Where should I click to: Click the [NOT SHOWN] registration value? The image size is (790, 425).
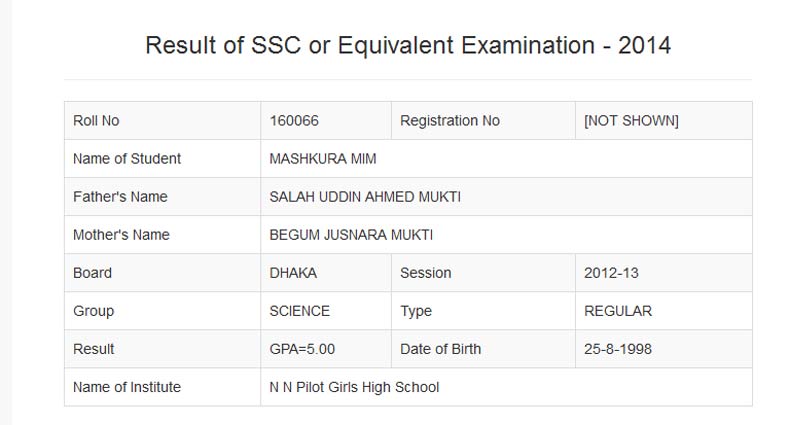pos(631,121)
